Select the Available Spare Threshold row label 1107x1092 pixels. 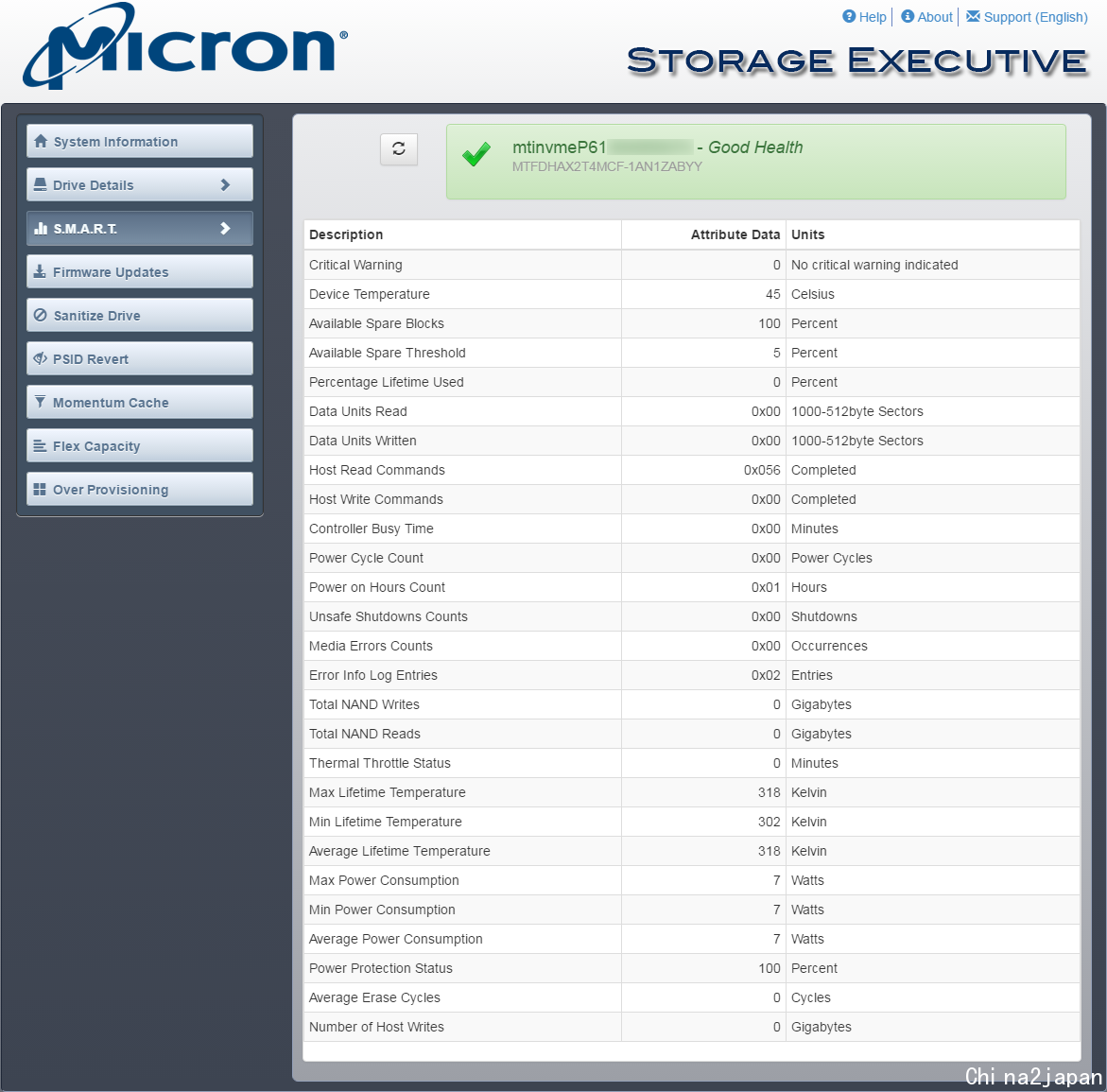click(388, 353)
